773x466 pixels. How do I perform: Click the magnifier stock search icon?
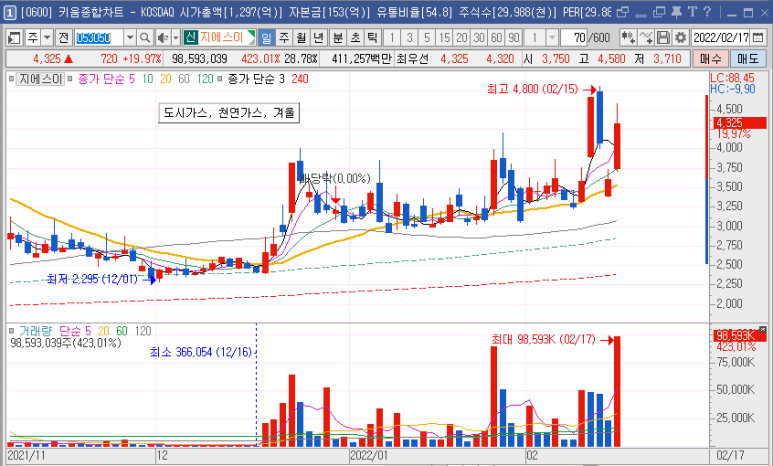pos(144,37)
